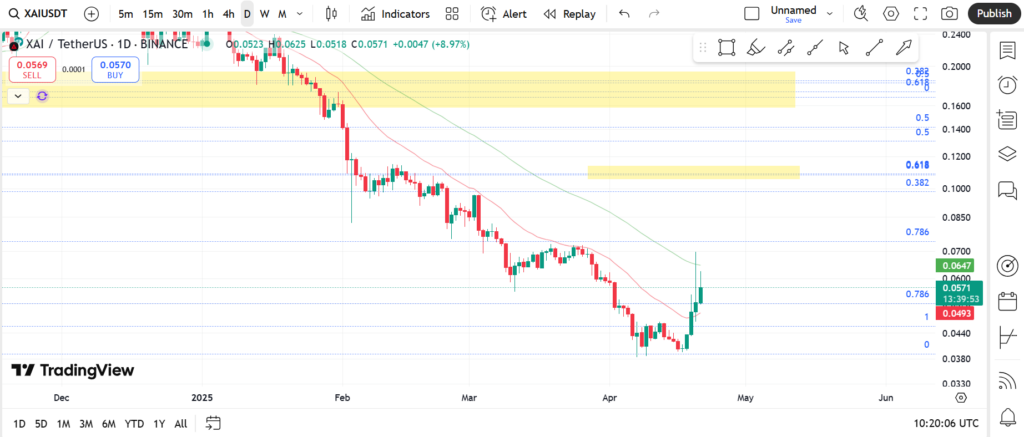Toggle the Replay mode

click(x=569, y=14)
